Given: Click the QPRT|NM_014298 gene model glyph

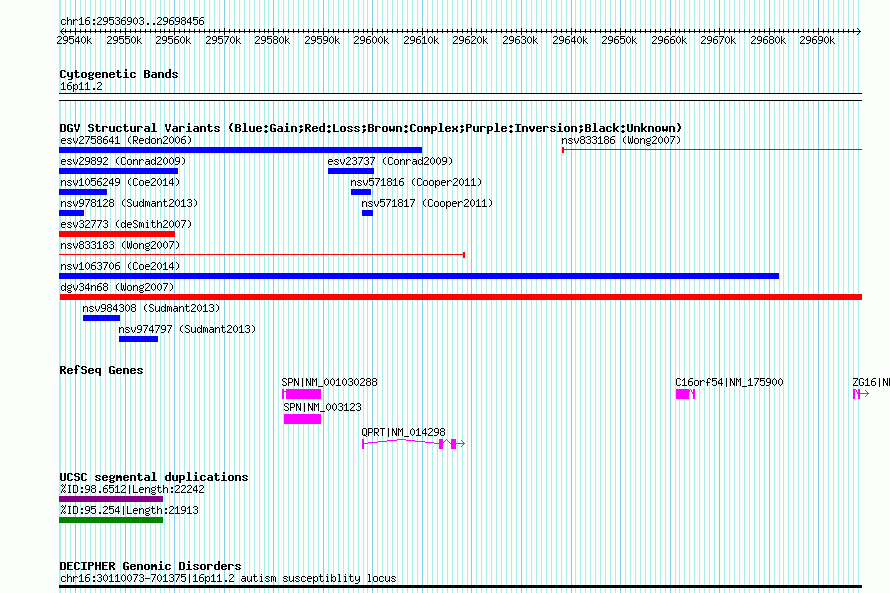Looking at the screenshot, I should tap(414, 444).
